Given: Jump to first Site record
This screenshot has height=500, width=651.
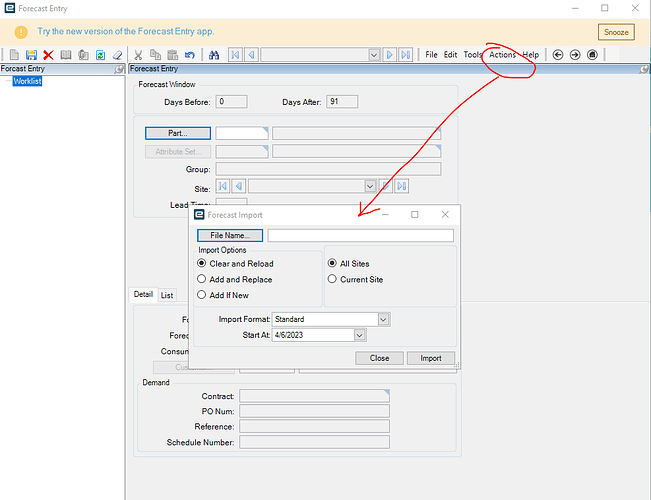Looking at the screenshot, I should pyautogui.click(x=223, y=186).
